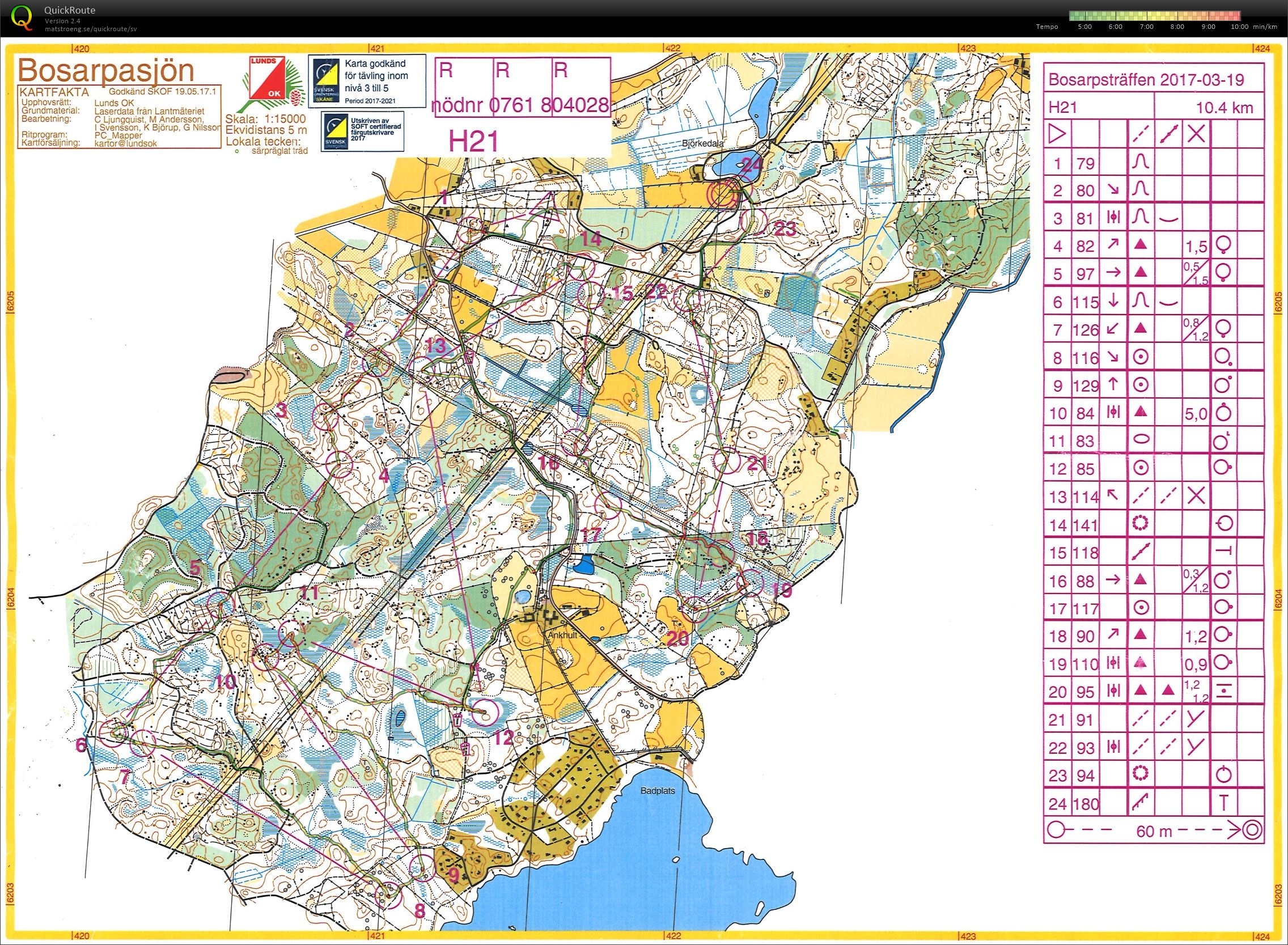Viewport: 1288px width, 945px height.
Task: Click the code 97 cell of control 5
Action: [x=1086, y=274]
